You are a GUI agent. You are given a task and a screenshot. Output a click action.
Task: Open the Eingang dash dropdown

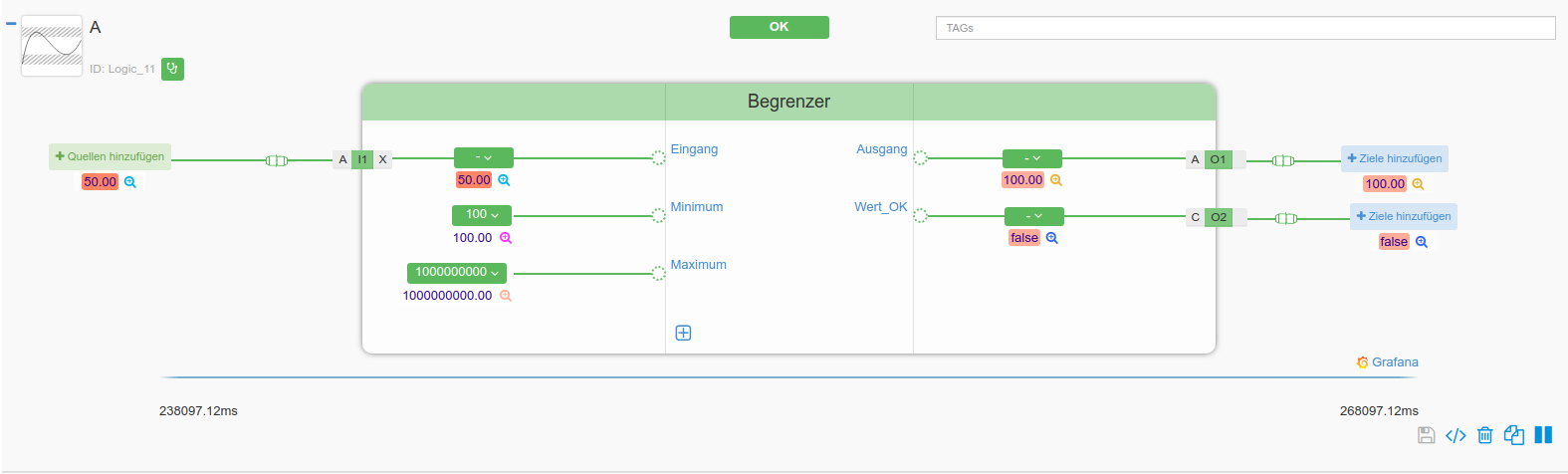(x=484, y=157)
